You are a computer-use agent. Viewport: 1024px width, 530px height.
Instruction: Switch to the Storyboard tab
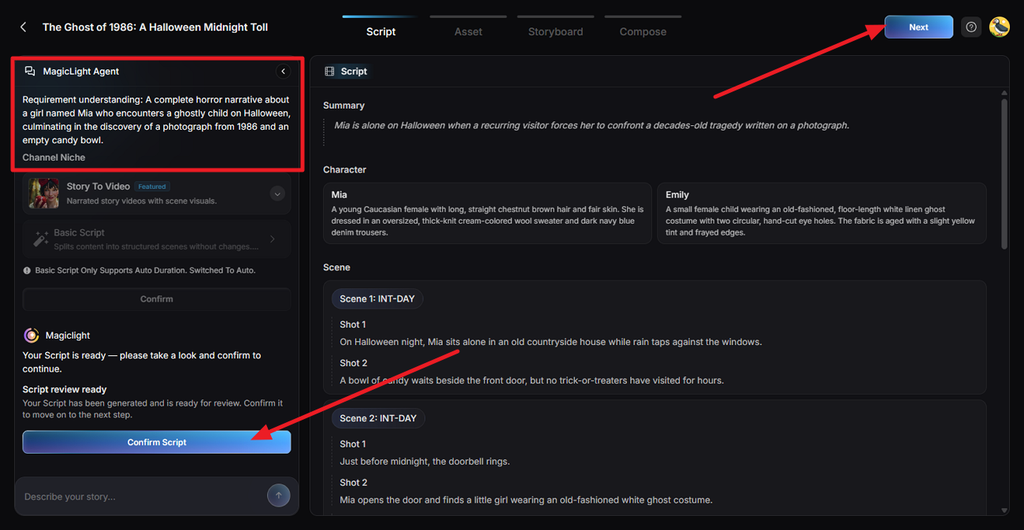point(556,31)
